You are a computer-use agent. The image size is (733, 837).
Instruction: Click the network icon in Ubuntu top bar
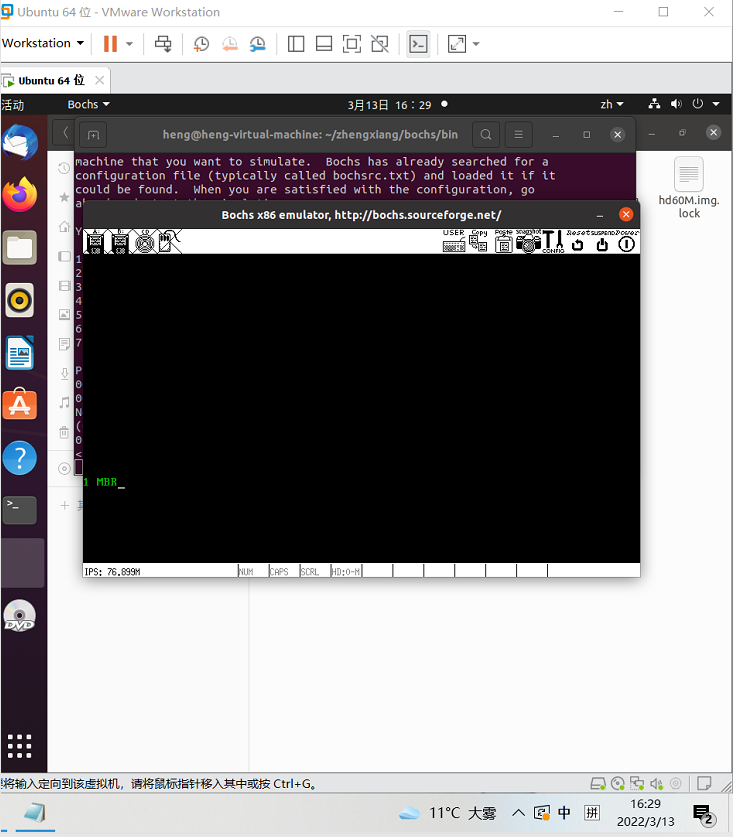point(654,104)
